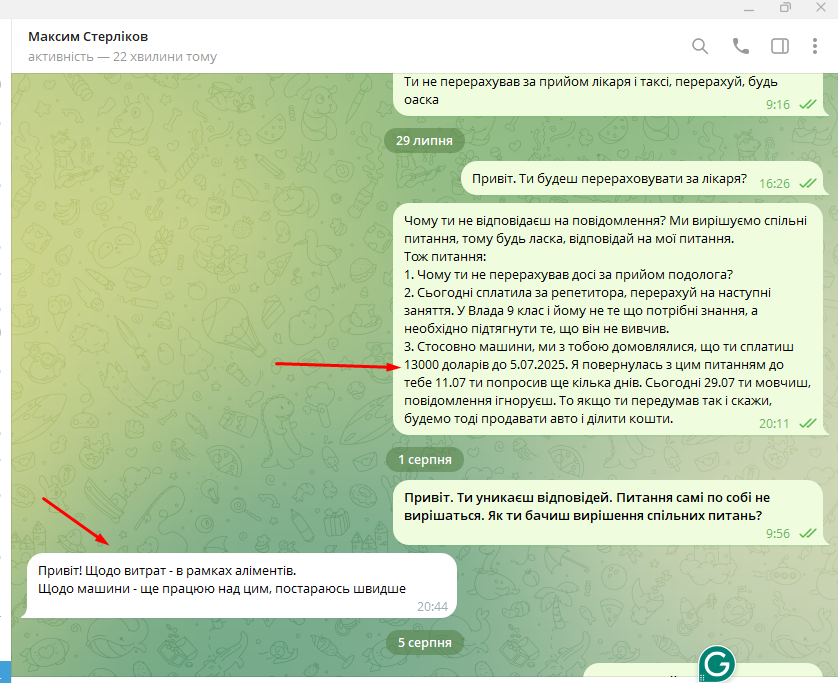Select top message about "прийом лікаря і таксі"

[608, 93]
